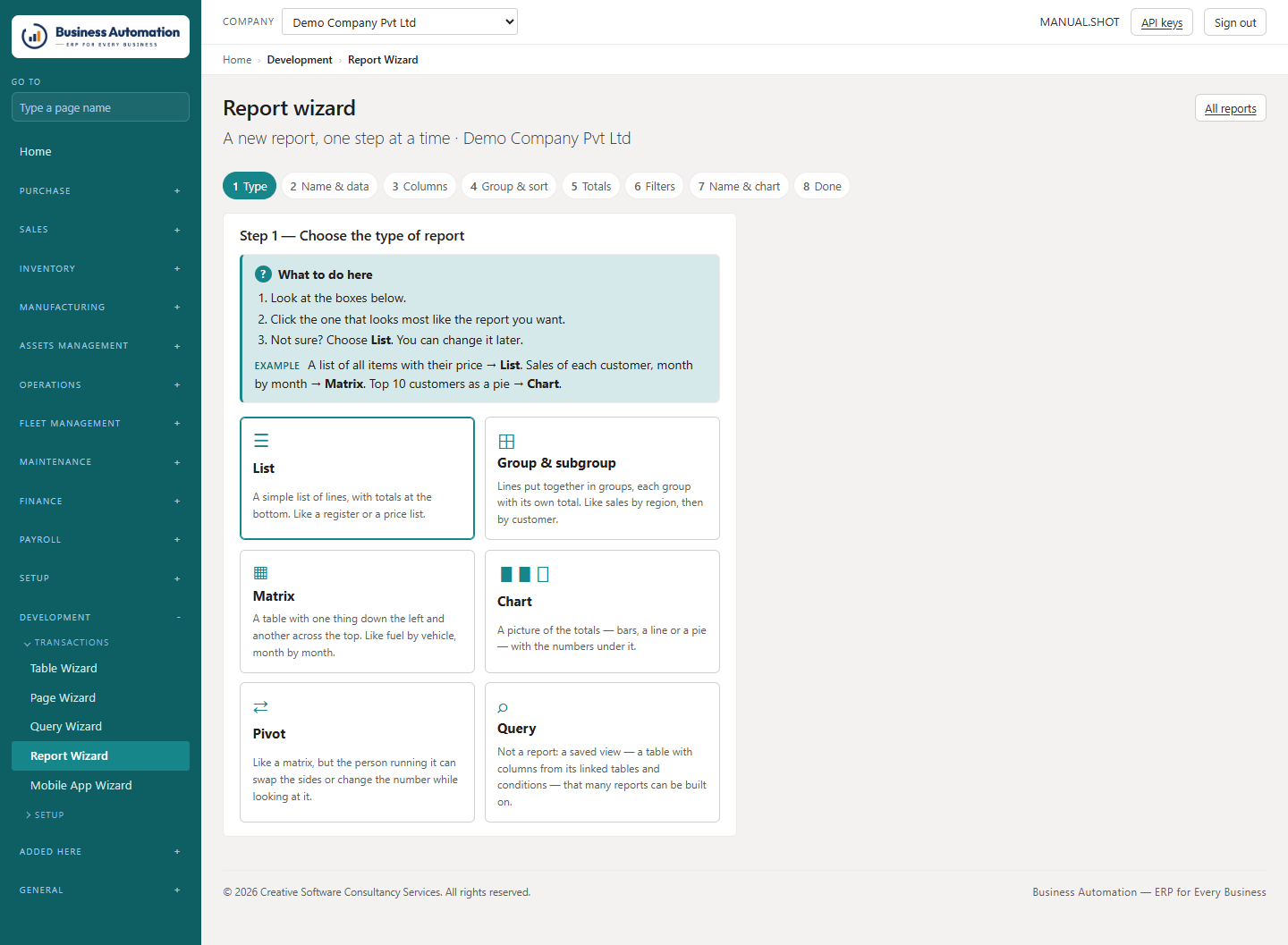Click the Pivot swap-arrows icon

tap(261, 707)
